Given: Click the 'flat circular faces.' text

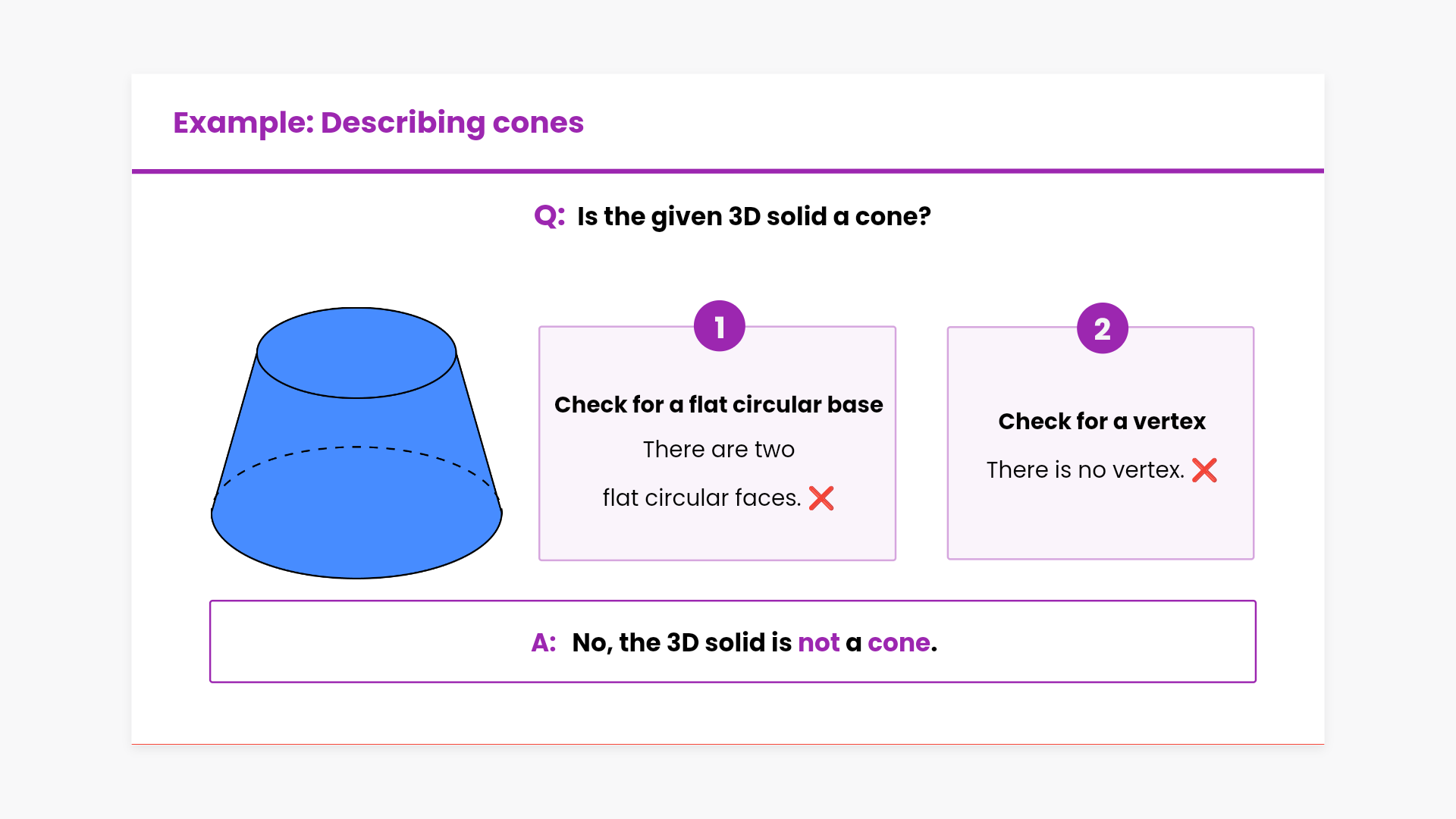Looking at the screenshot, I should (x=701, y=498).
